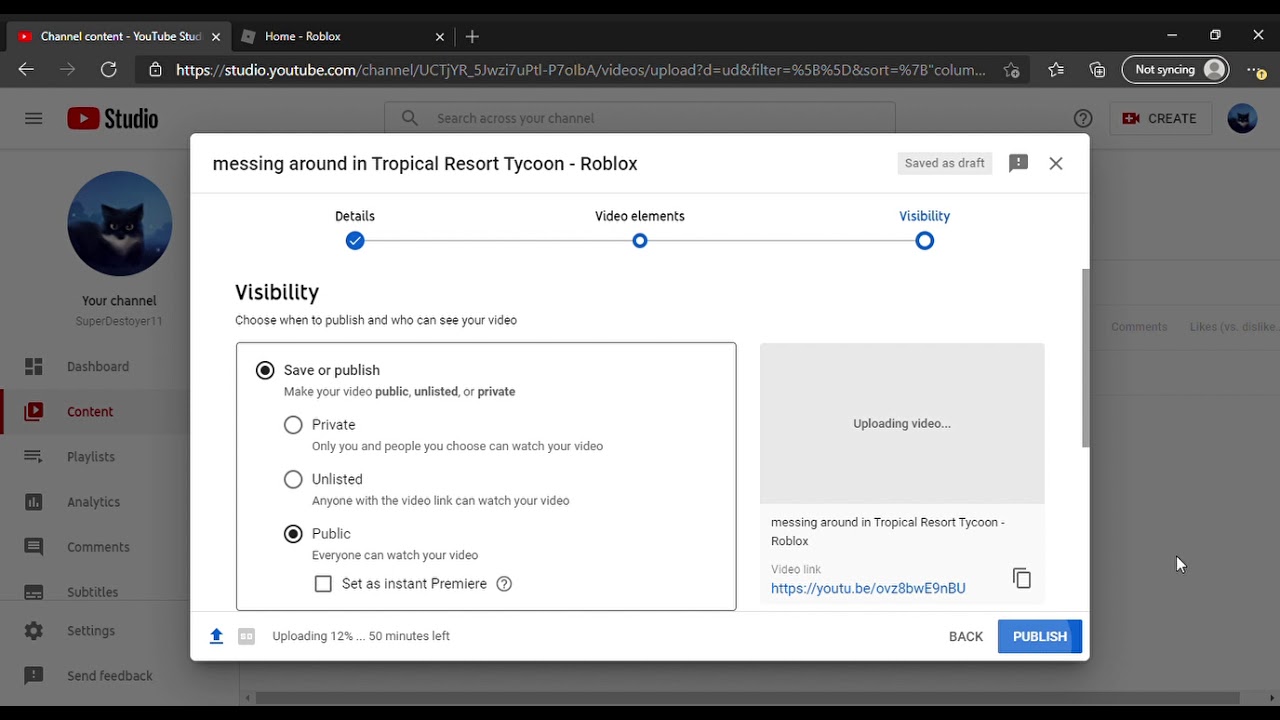Select the Visibility step

pyautogui.click(x=924, y=229)
